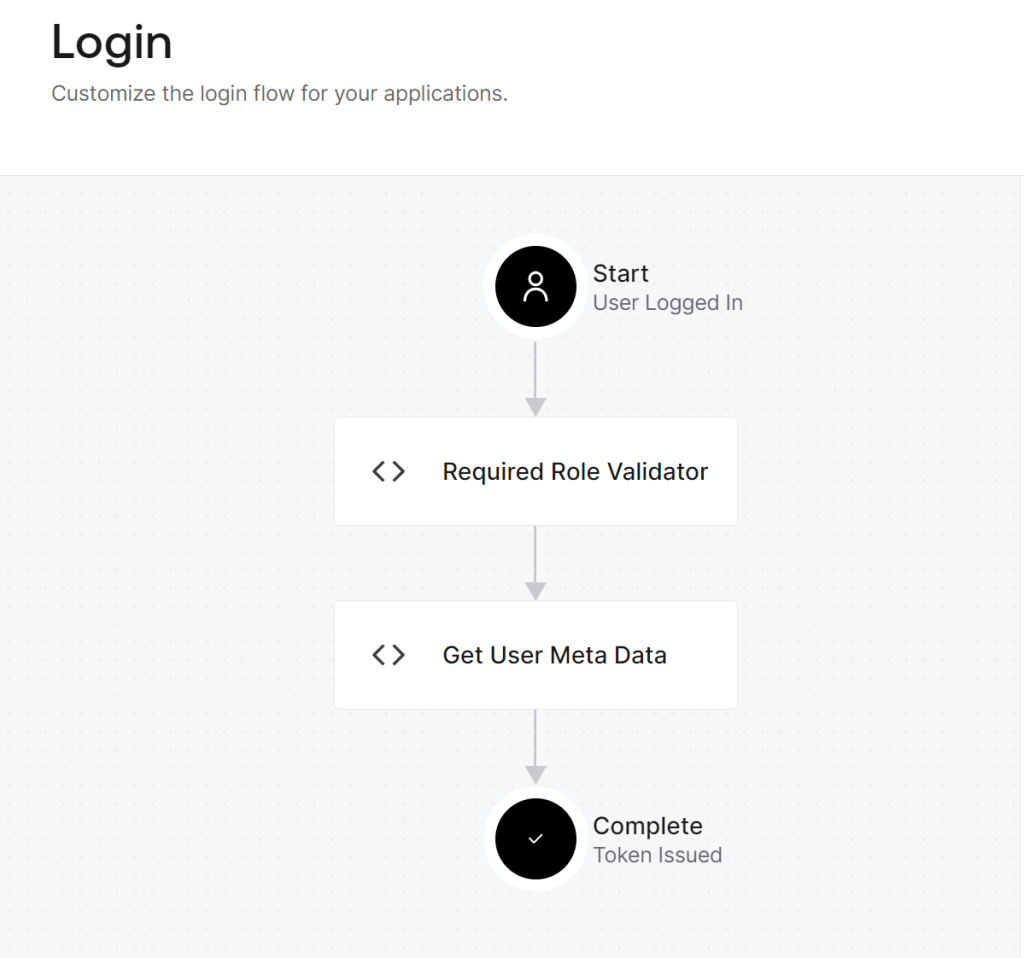Image resolution: width=1024 pixels, height=958 pixels.
Task: Click the "Complete" node label
Action: (x=647, y=826)
